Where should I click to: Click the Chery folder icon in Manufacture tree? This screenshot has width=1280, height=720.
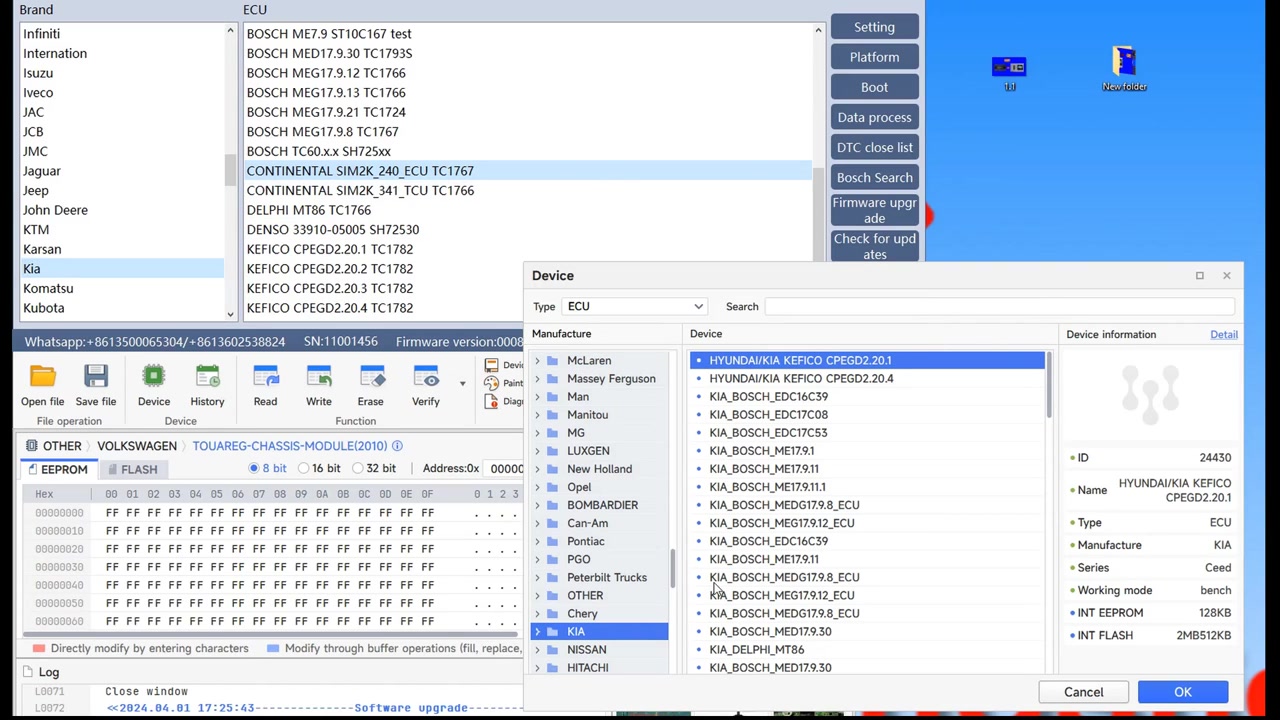pos(552,614)
